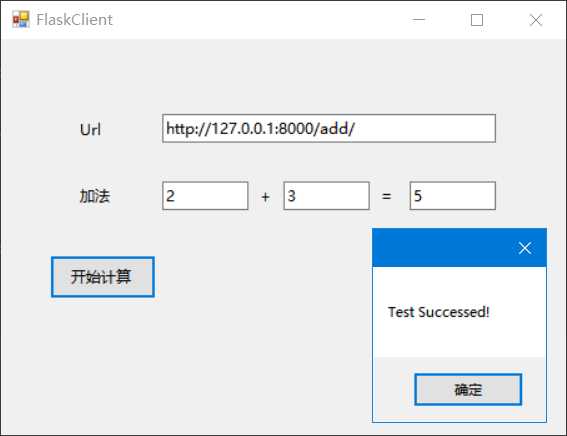
Task: Click the result field showing 5
Action: pos(452,196)
